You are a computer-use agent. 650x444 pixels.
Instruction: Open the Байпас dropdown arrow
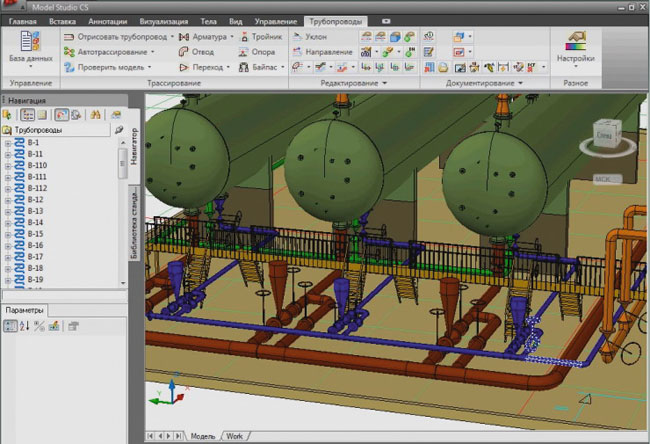[x=283, y=67]
